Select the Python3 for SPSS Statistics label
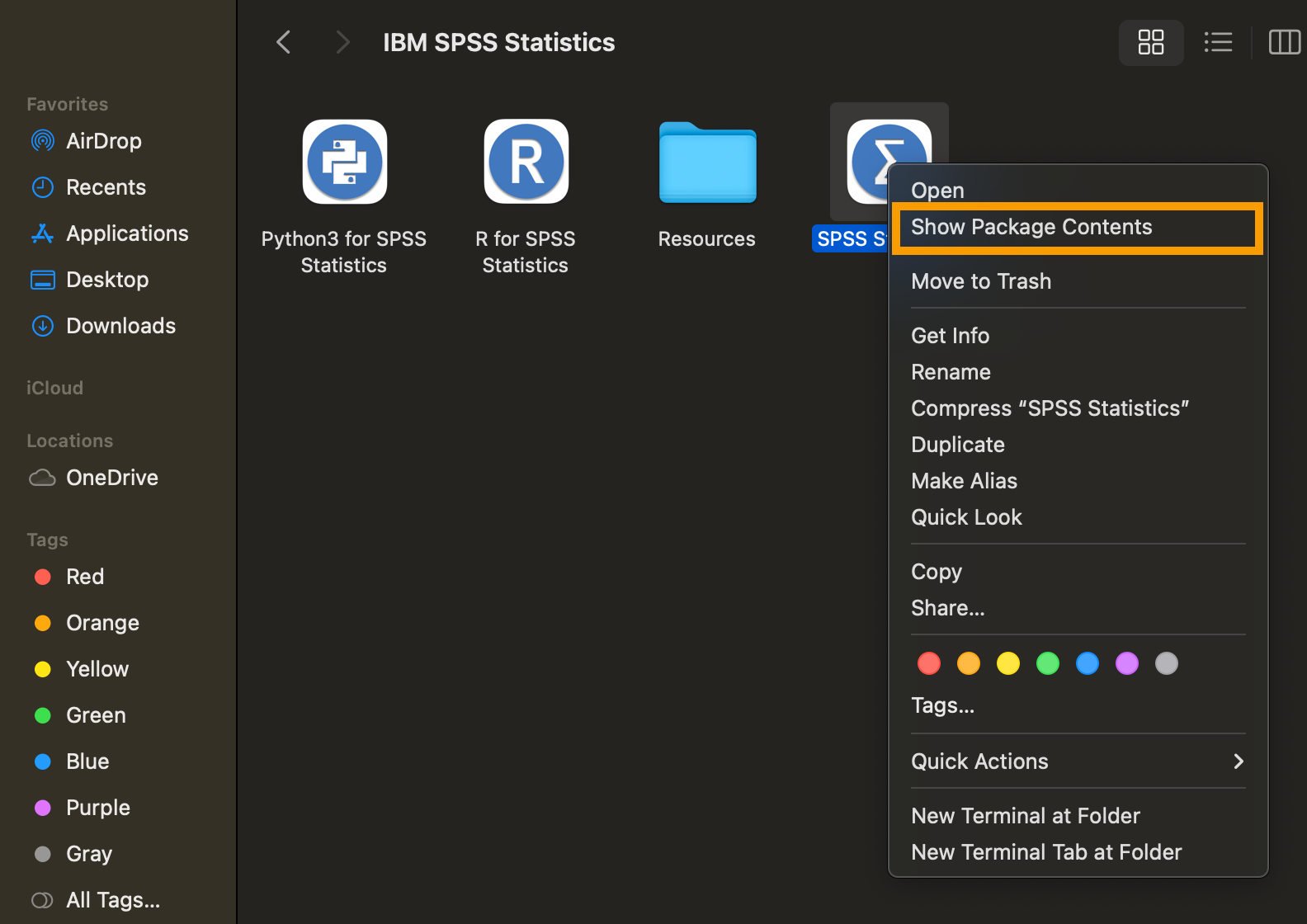The width and height of the screenshot is (1307, 924). click(x=344, y=252)
